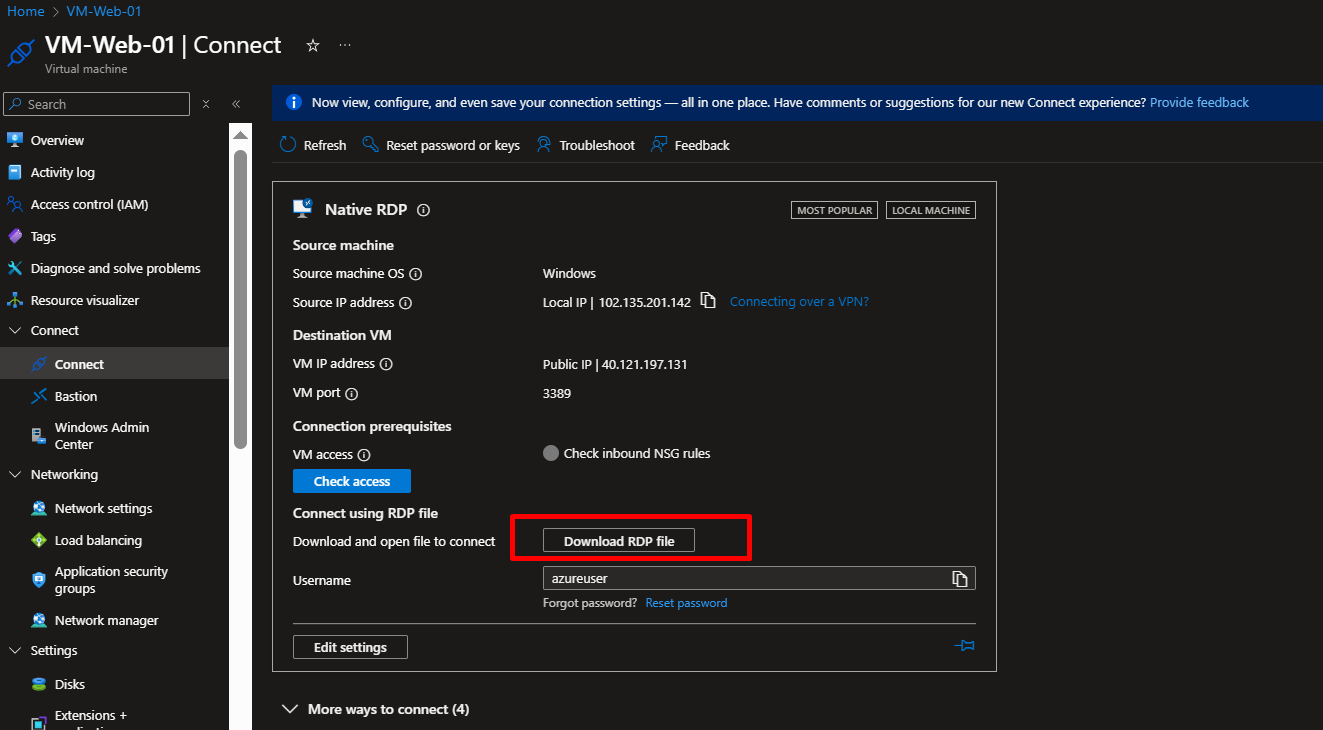Screen dimensions: 1323x730
Task: Copy the azureuser username
Action: click(x=959, y=579)
